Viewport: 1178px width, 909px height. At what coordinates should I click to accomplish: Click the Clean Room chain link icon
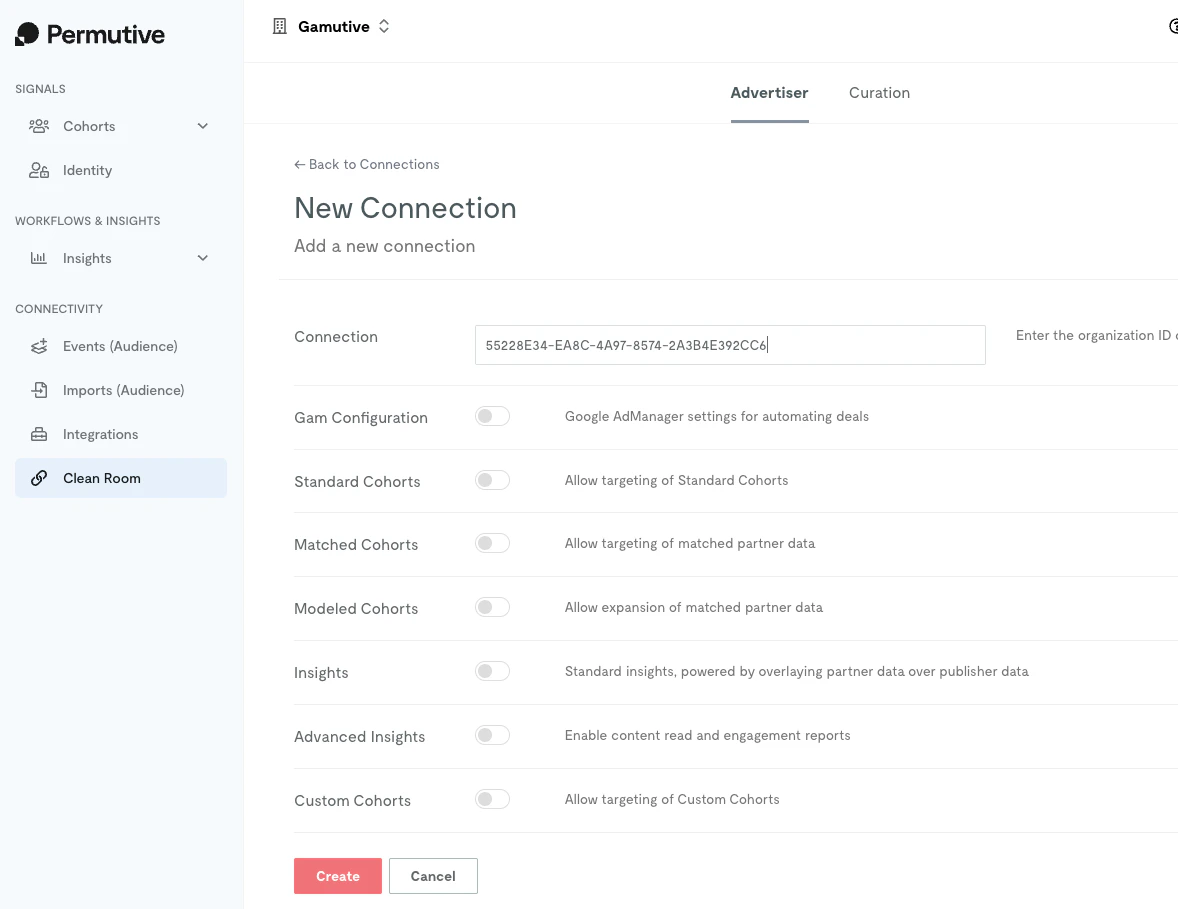[39, 478]
